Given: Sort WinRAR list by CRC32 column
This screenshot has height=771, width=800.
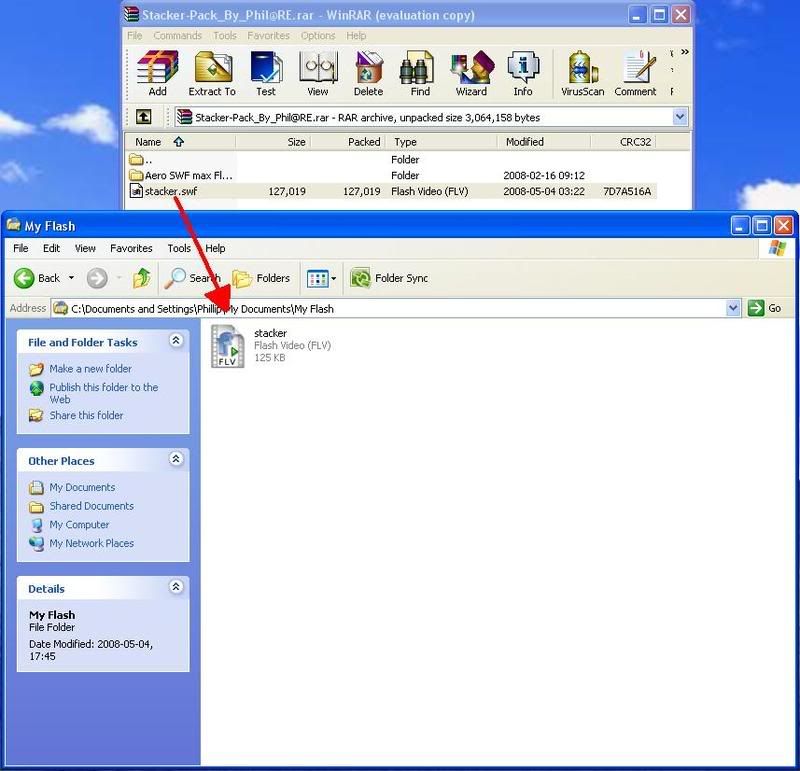Looking at the screenshot, I should [623, 142].
